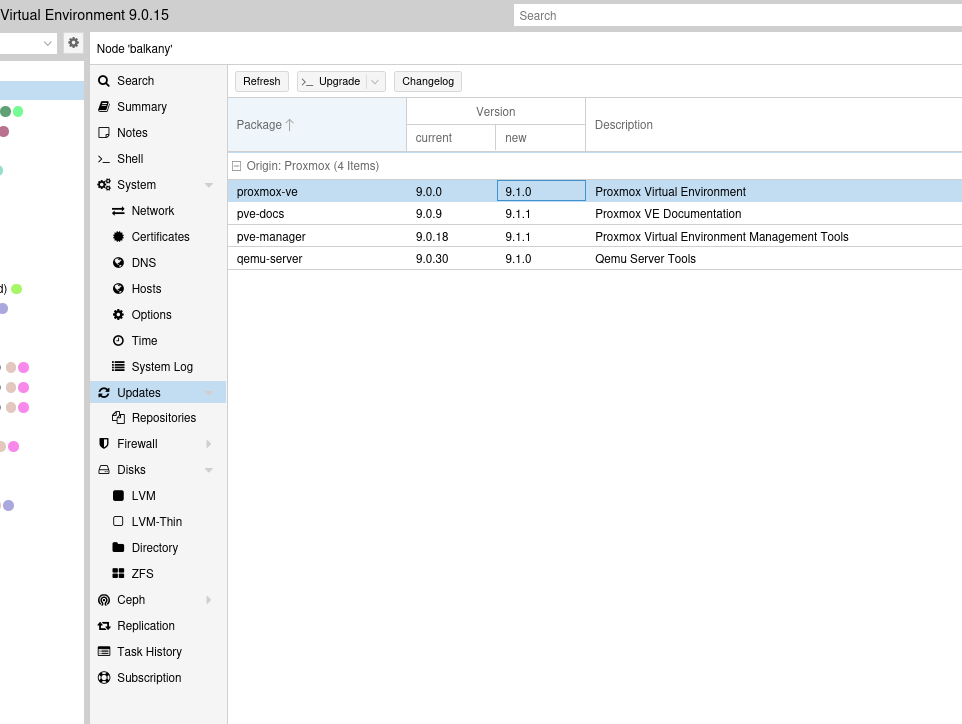Click the top Search input field
Screen dimensions: 962x724
click(x=736, y=16)
